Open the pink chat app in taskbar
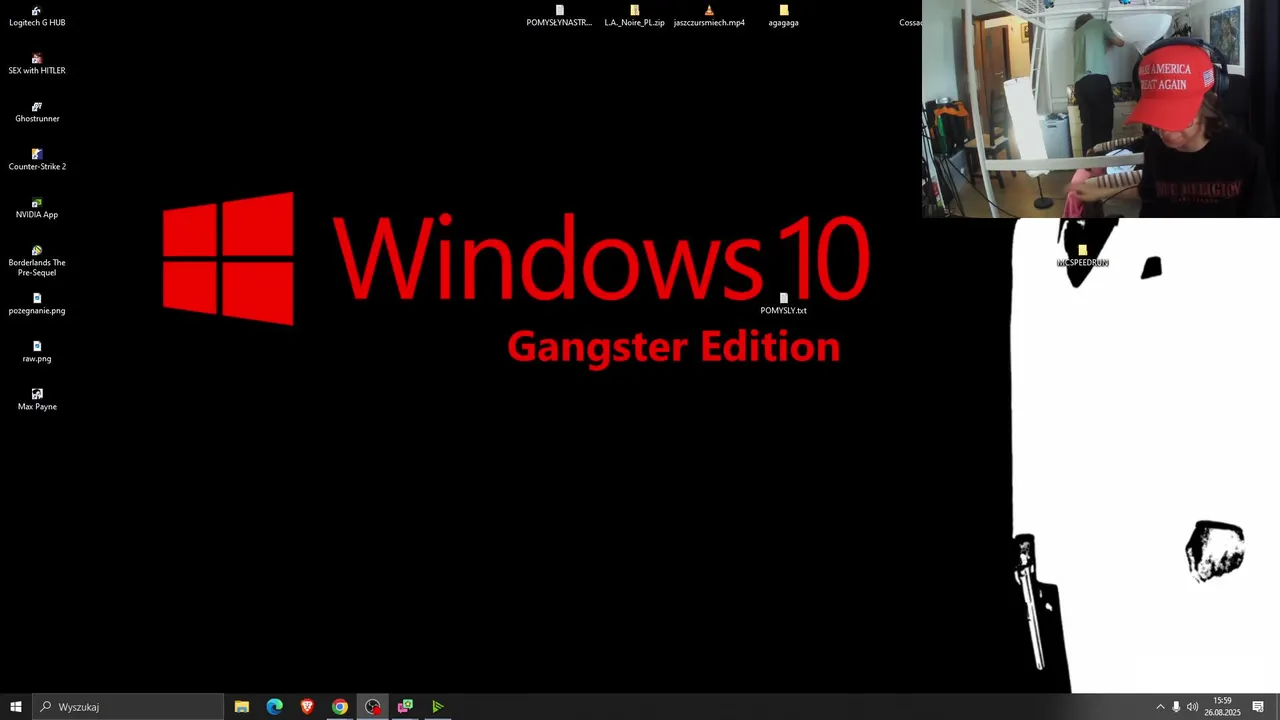Image resolution: width=1280 pixels, height=720 pixels. [x=405, y=707]
